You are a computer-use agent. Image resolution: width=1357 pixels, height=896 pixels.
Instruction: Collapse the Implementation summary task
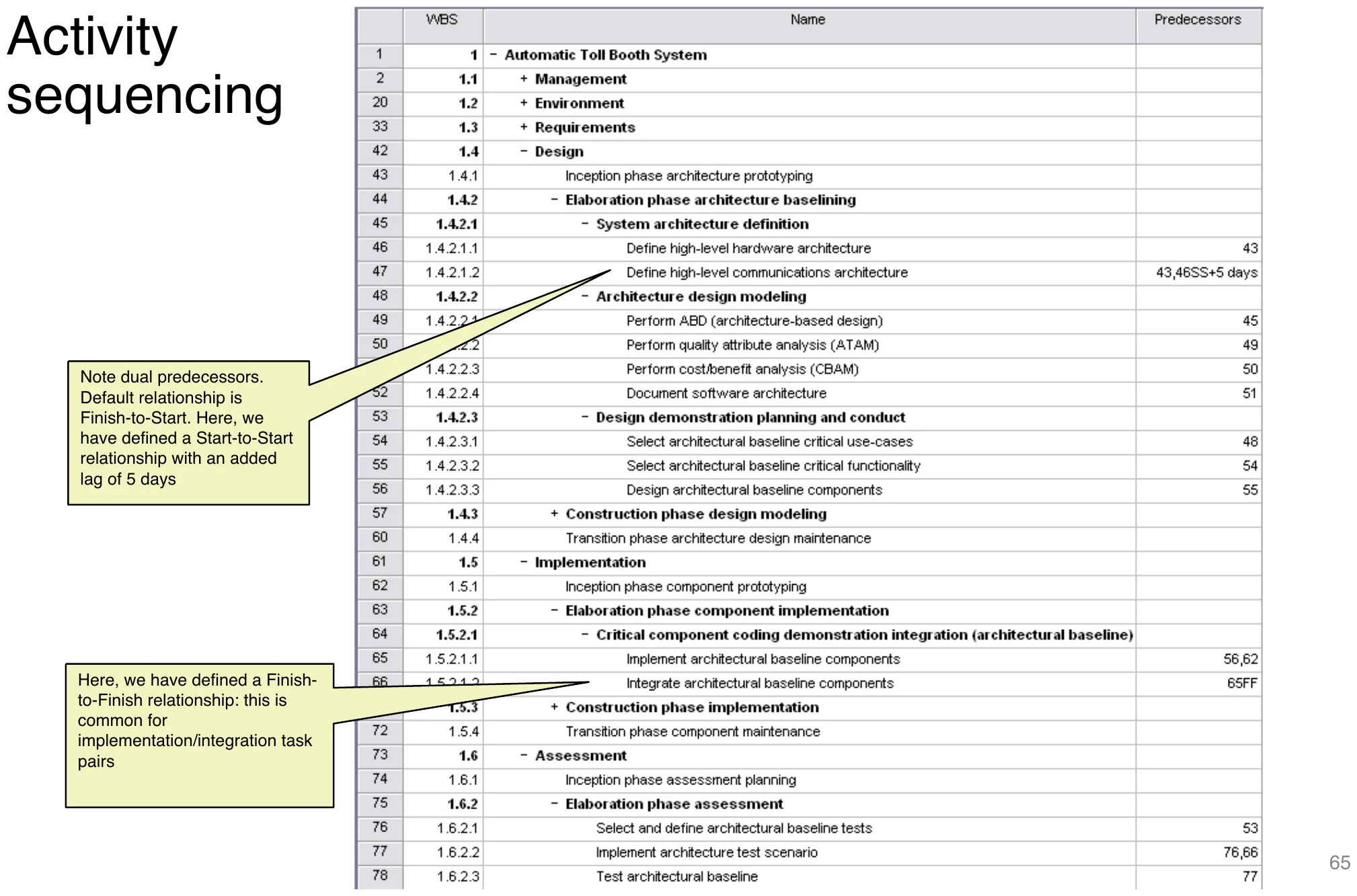click(524, 563)
